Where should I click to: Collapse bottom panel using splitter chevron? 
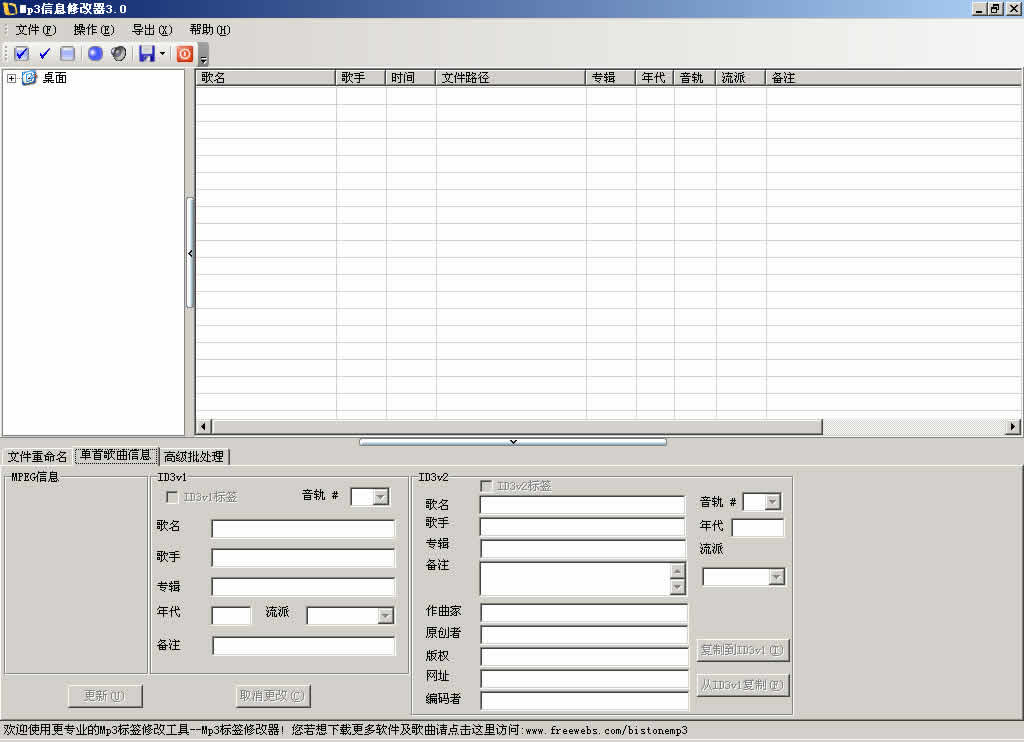click(513, 442)
